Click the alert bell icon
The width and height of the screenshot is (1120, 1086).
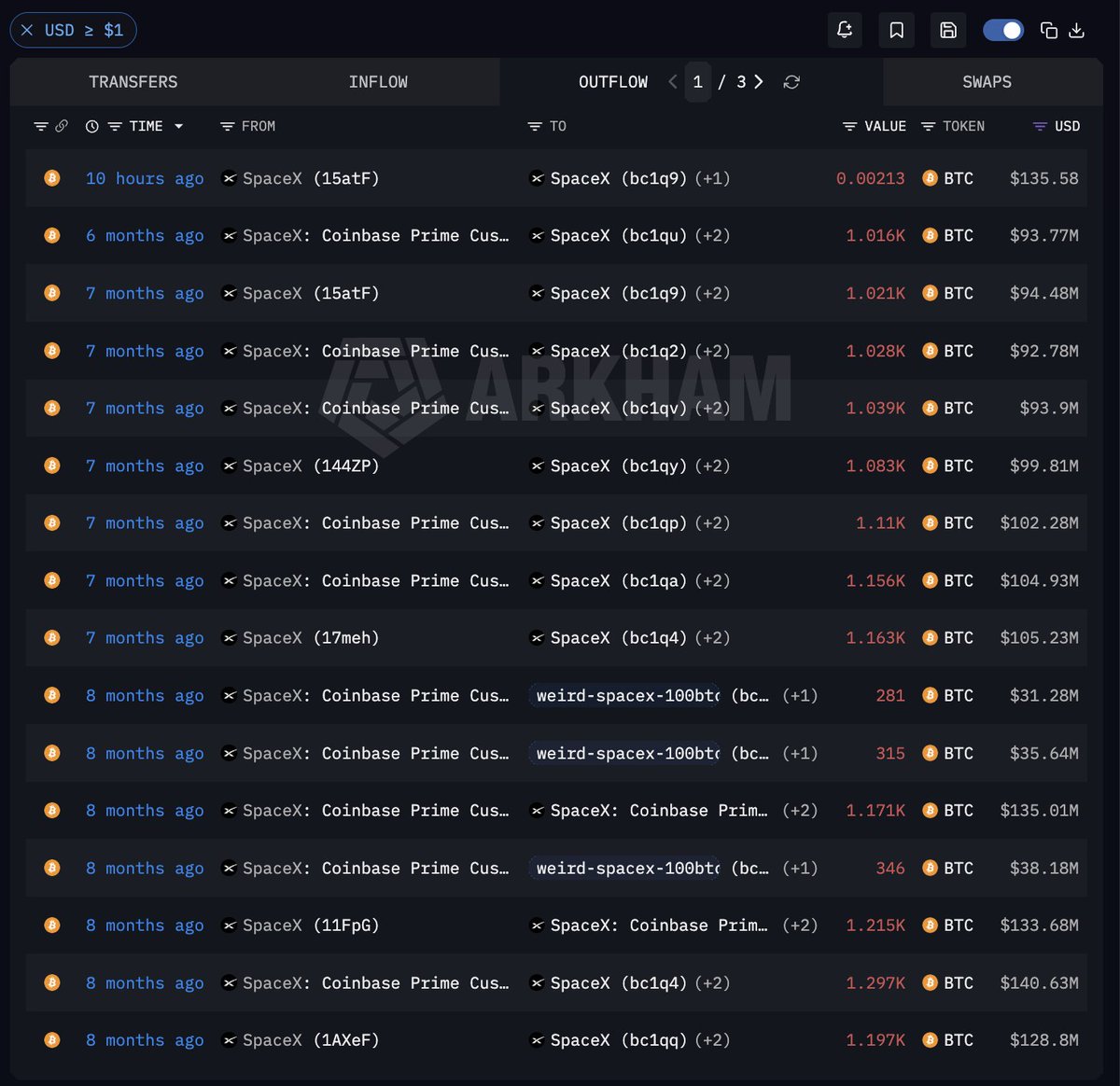pos(845,30)
